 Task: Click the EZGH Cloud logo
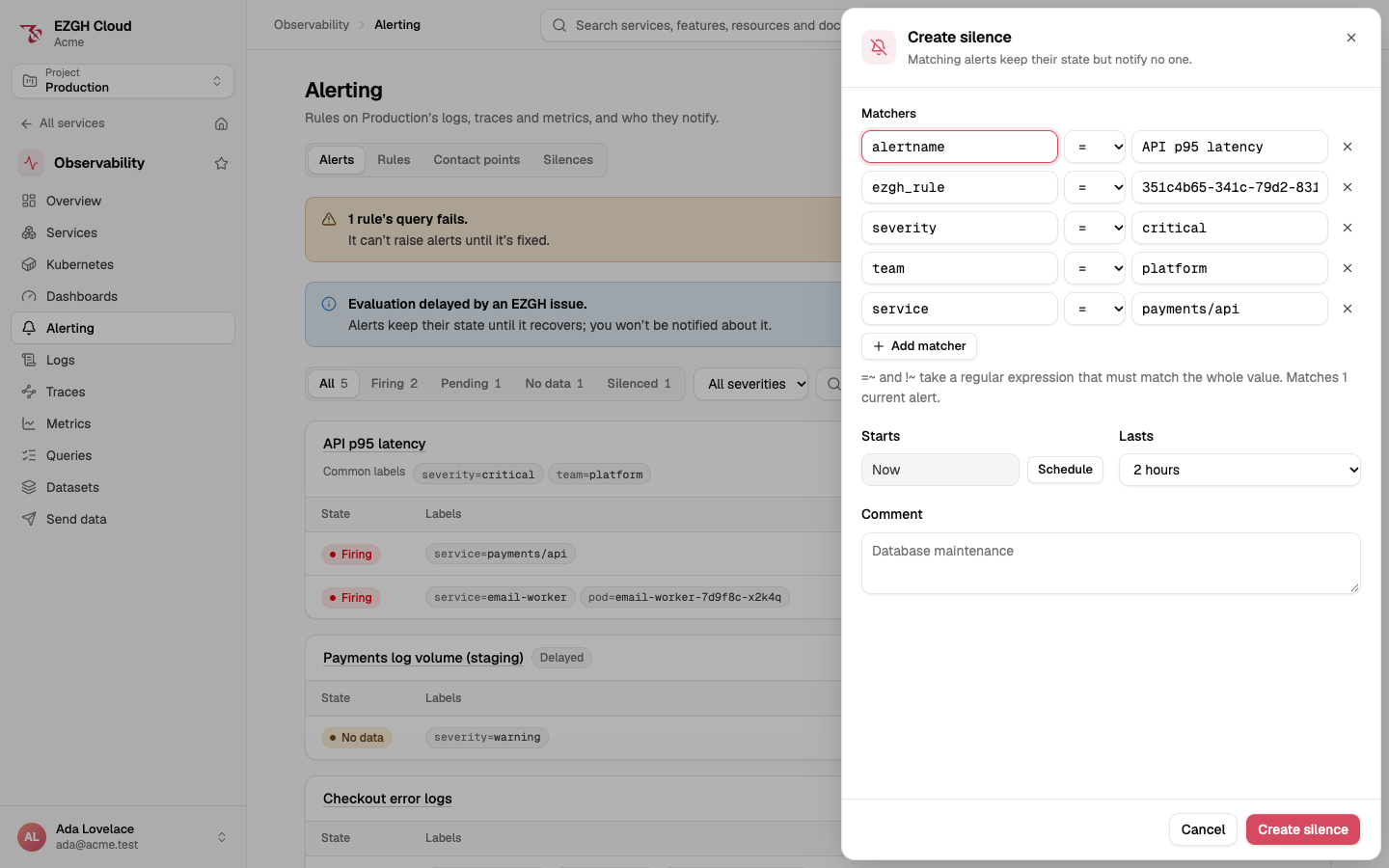pos(31,34)
